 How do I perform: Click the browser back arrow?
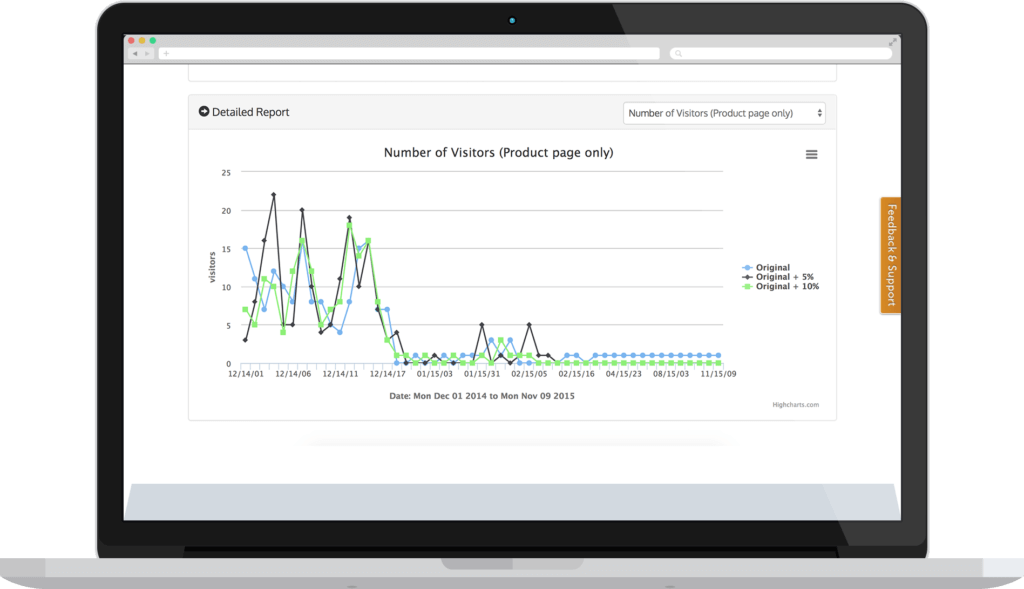[x=136, y=53]
